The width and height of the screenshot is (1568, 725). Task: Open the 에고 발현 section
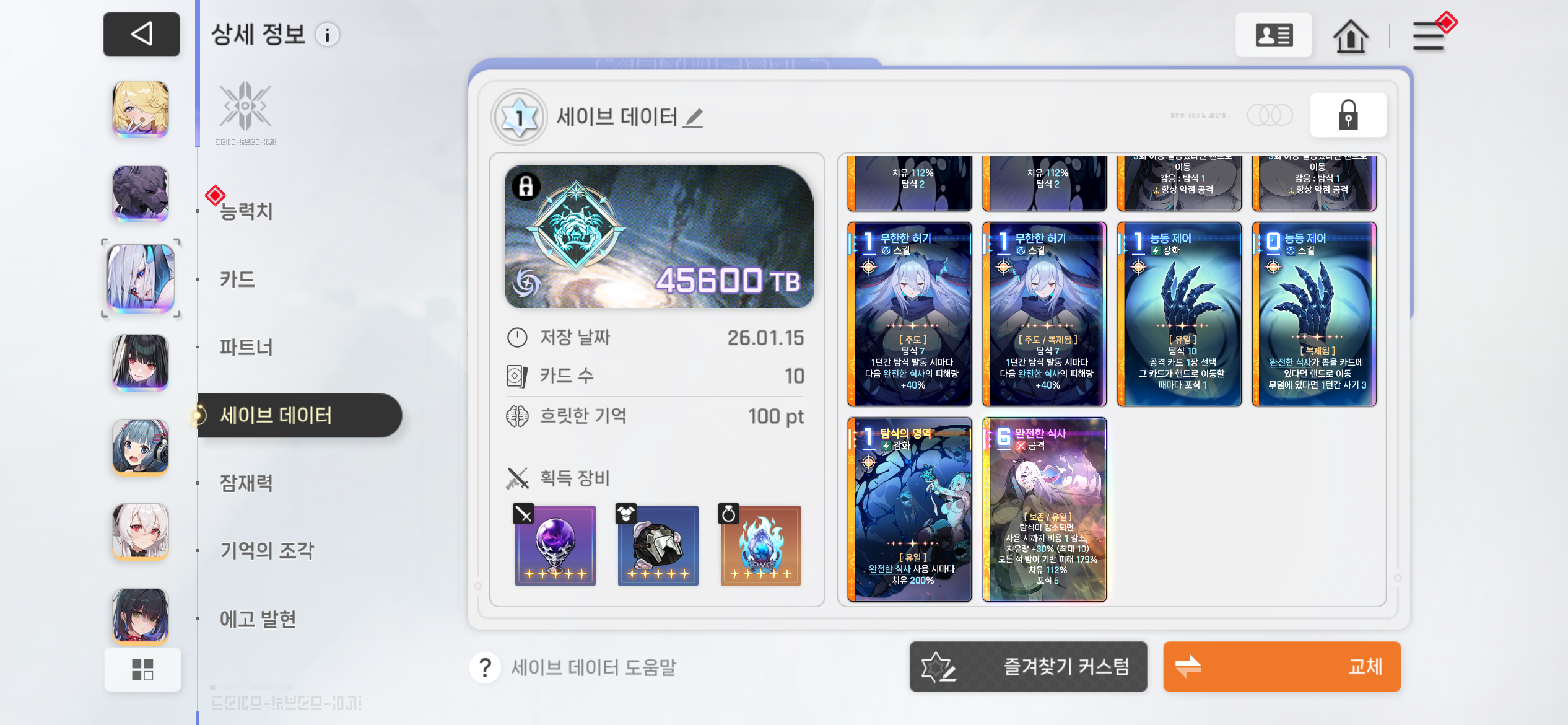point(258,618)
